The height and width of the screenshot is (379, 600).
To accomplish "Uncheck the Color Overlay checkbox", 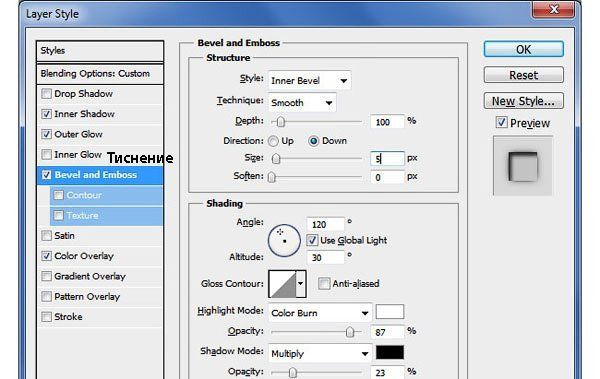I will click(x=46, y=256).
